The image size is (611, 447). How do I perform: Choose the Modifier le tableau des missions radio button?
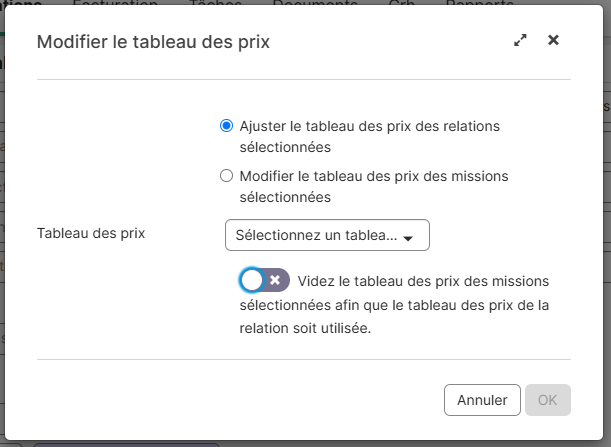click(226, 176)
